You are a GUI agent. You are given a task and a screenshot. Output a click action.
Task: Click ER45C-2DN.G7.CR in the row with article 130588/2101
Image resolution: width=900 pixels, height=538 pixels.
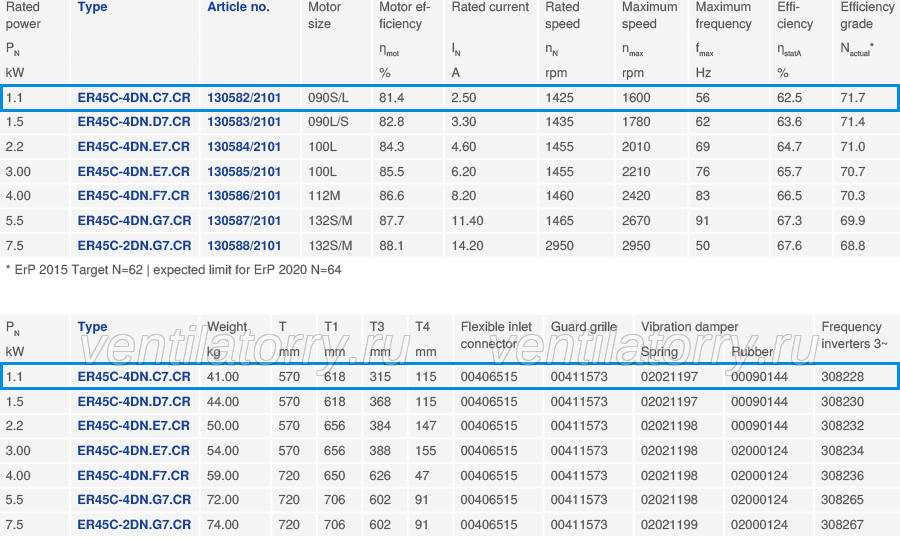[x=134, y=246]
